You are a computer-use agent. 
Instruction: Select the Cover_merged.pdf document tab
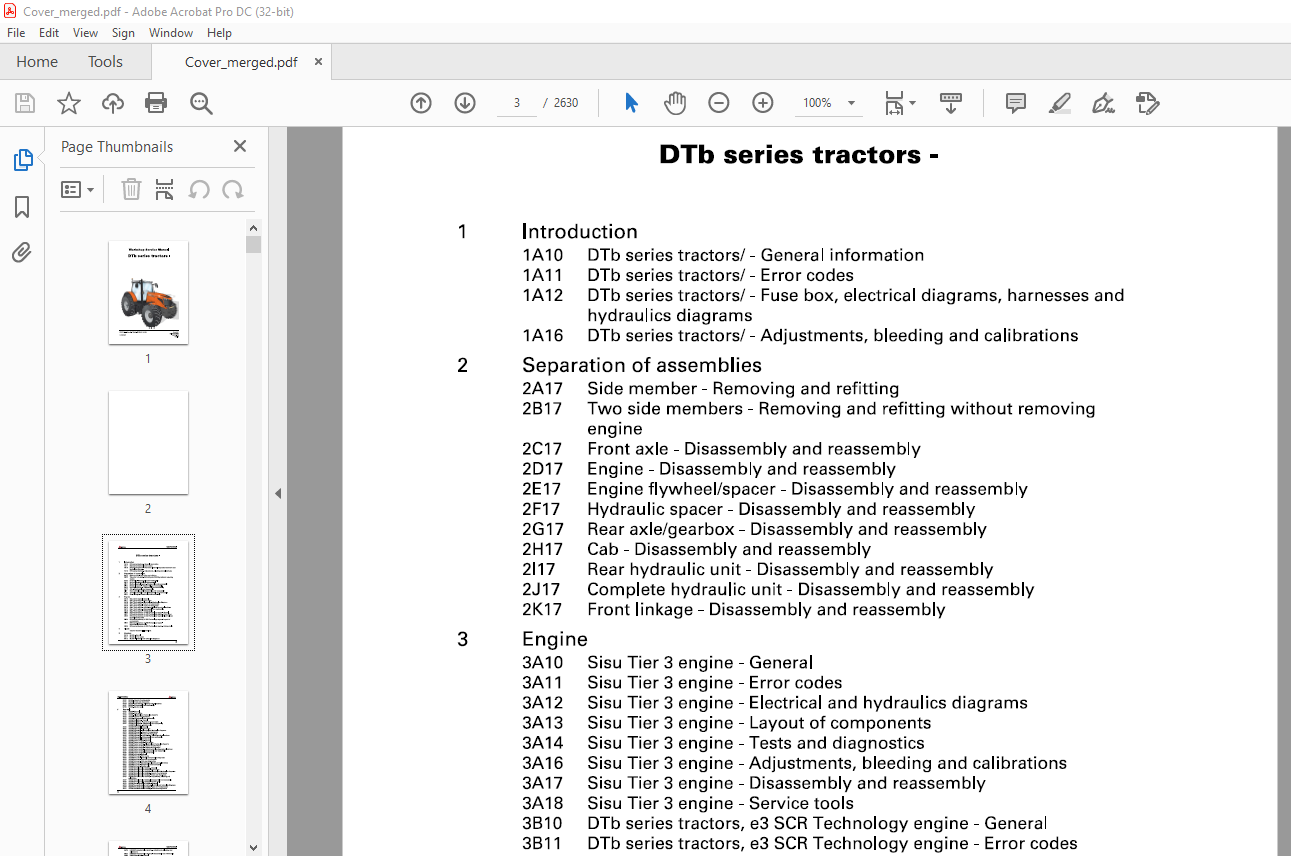click(241, 62)
